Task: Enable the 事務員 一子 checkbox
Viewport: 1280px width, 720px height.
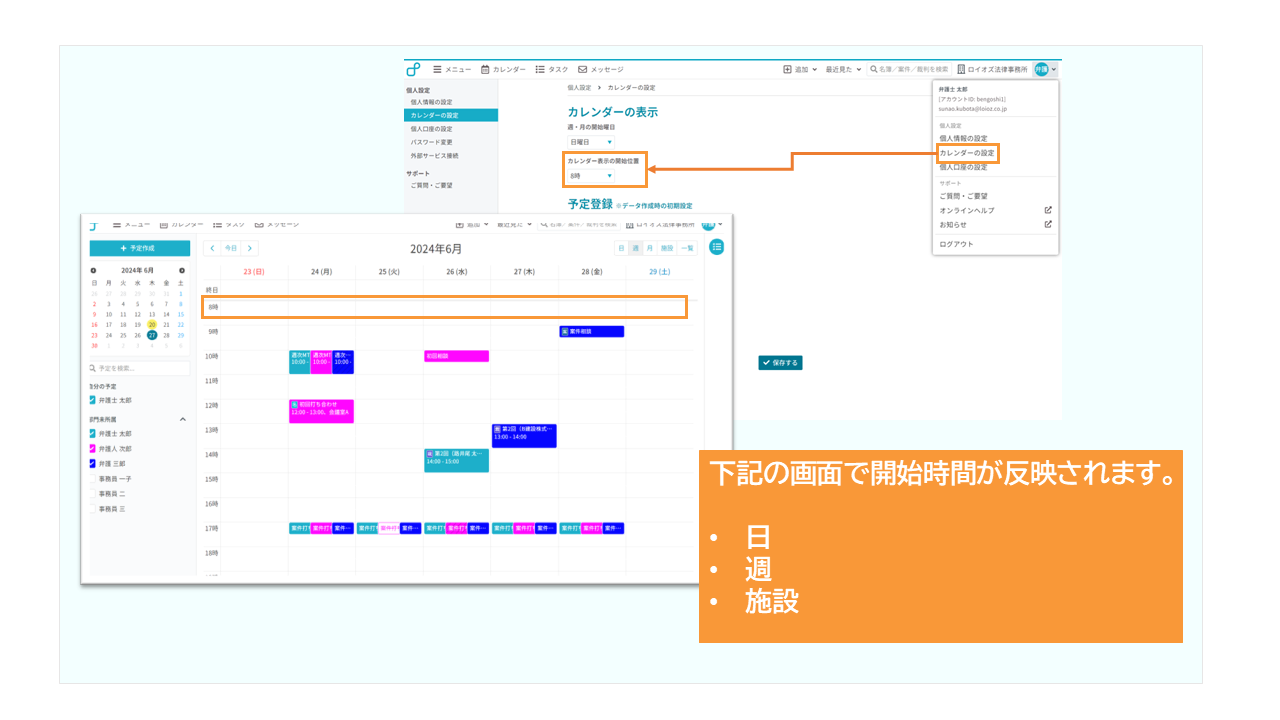Action: tap(93, 479)
